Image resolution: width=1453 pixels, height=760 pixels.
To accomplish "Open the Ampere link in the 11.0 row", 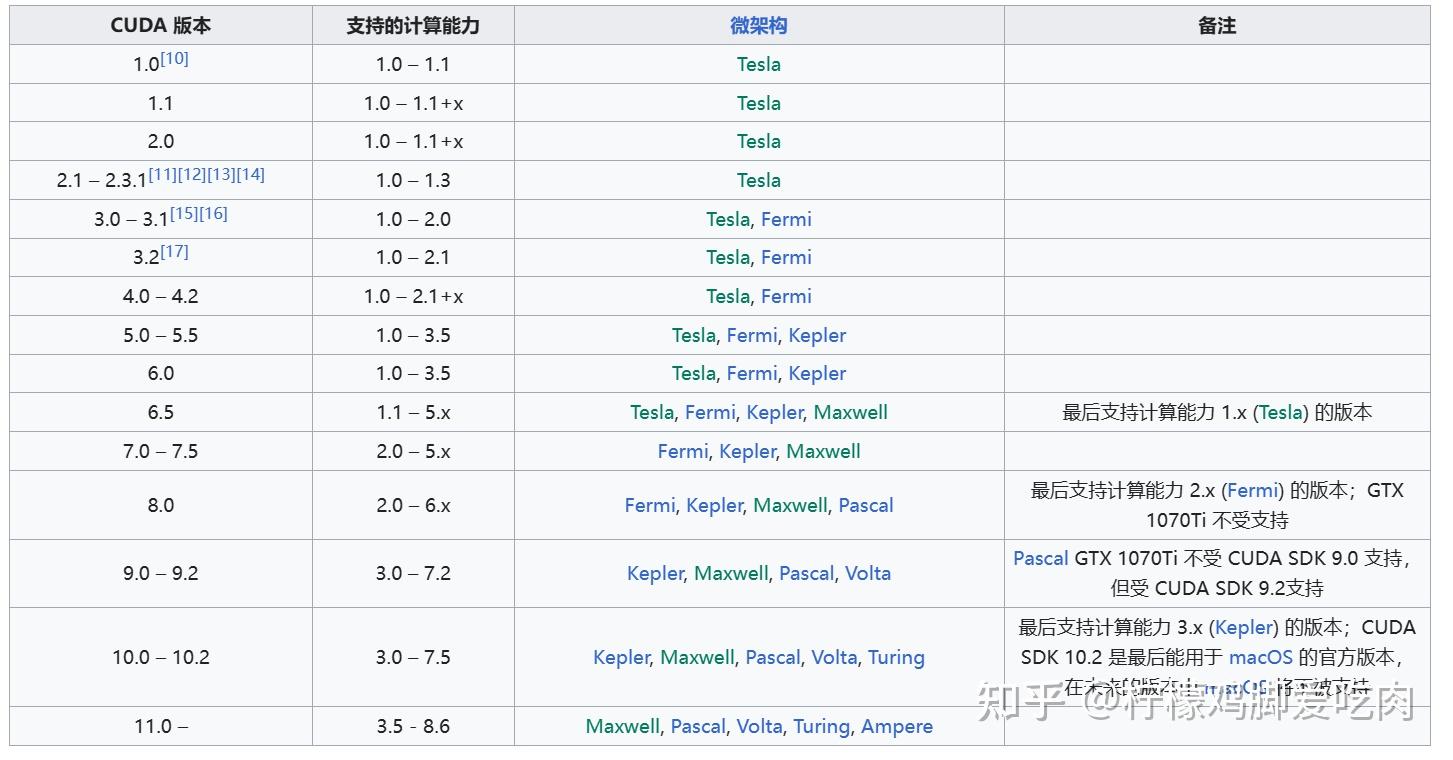I will pos(896,726).
